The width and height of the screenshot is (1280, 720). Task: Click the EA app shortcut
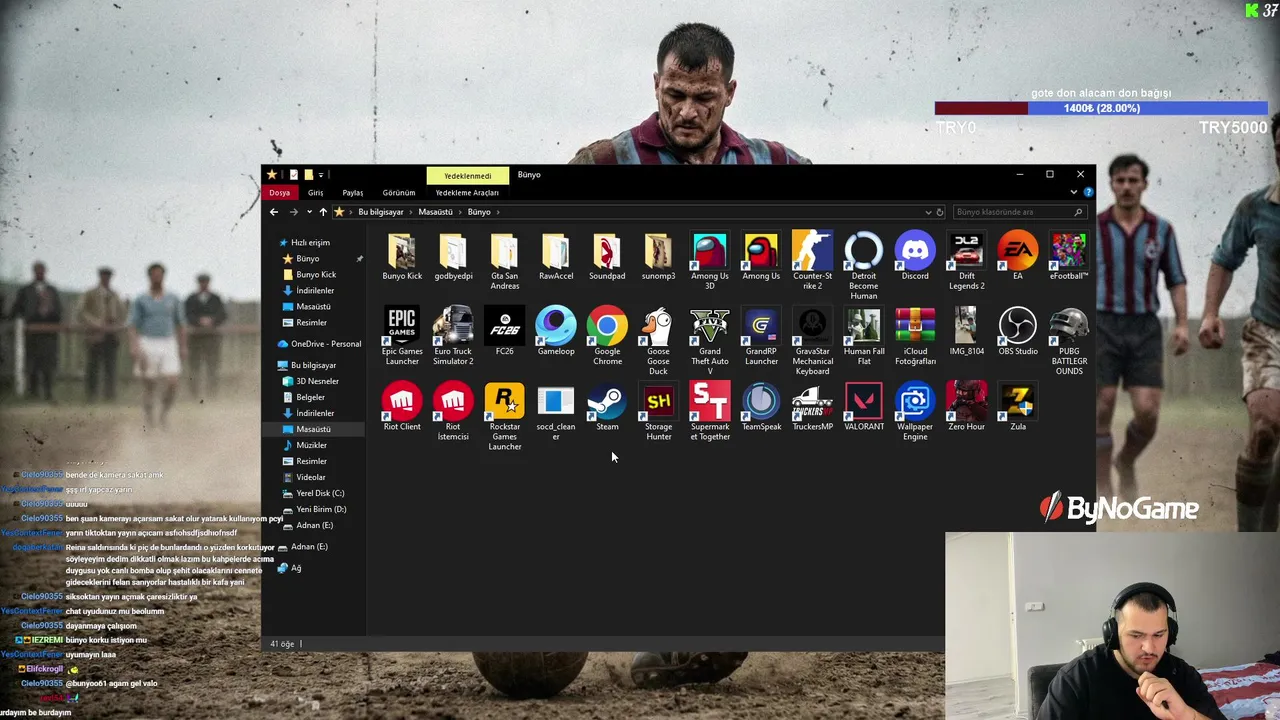pyautogui.click(x=1018, y=256)
